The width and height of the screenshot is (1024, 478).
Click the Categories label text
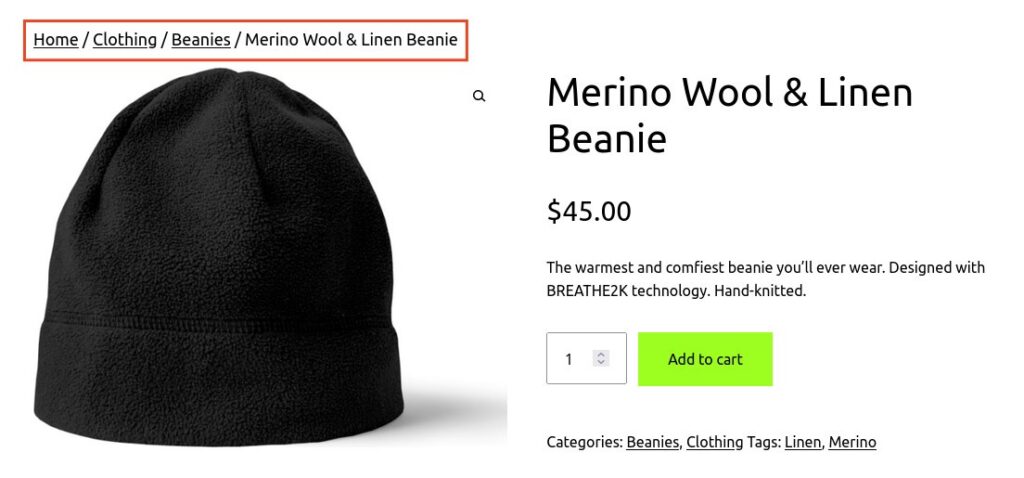584,442
